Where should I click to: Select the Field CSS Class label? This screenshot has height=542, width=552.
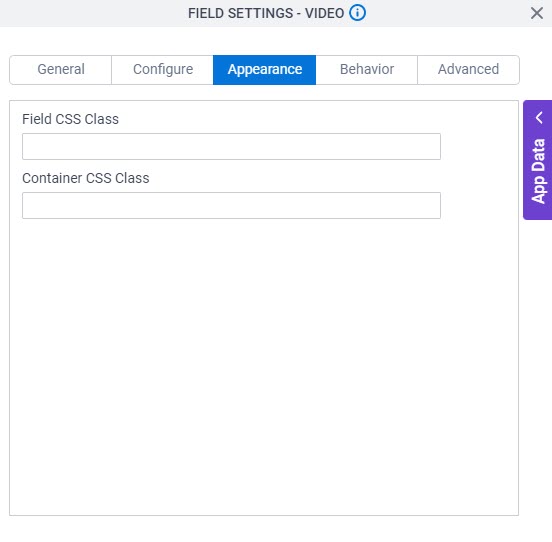[70, 119]
